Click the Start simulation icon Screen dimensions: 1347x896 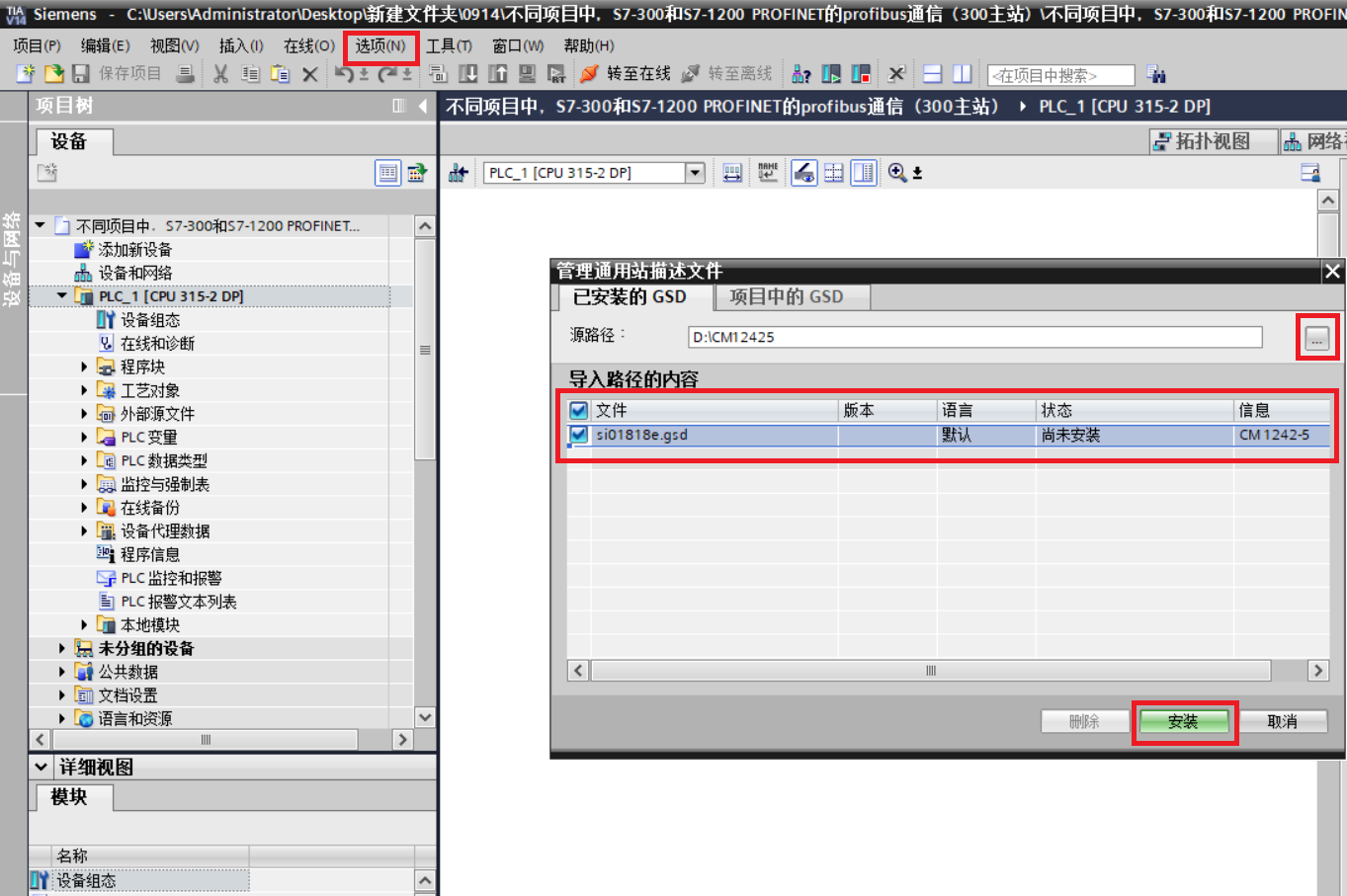coord(527,74)
